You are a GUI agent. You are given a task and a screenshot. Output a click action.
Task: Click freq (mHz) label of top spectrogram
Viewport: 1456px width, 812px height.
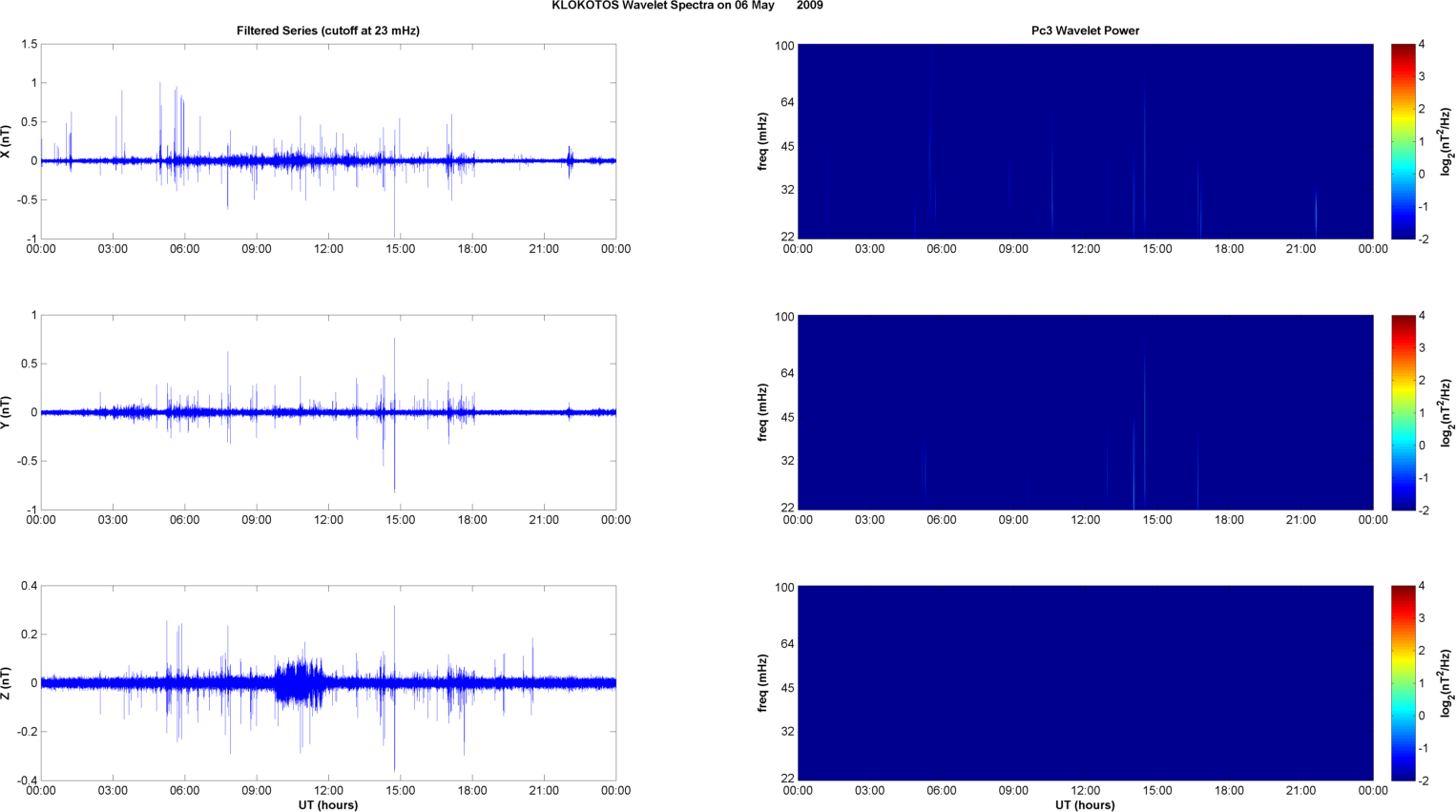[x=763, y=141]
